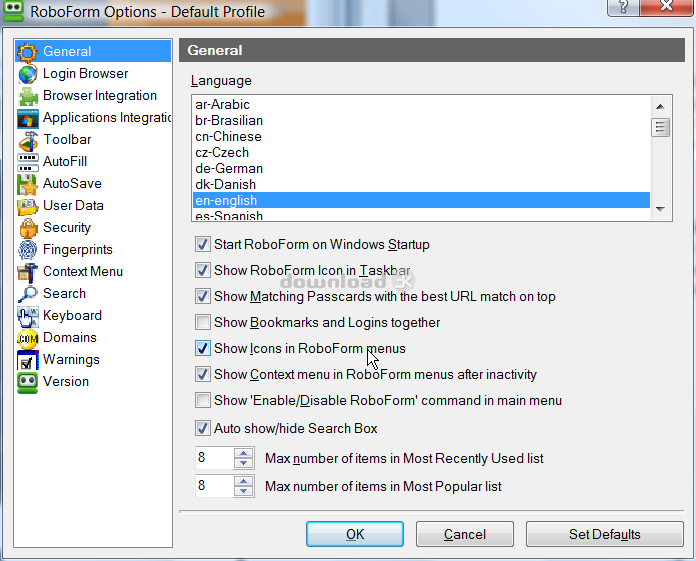Click Most Recently Used number field

click(x=214, y=458)
